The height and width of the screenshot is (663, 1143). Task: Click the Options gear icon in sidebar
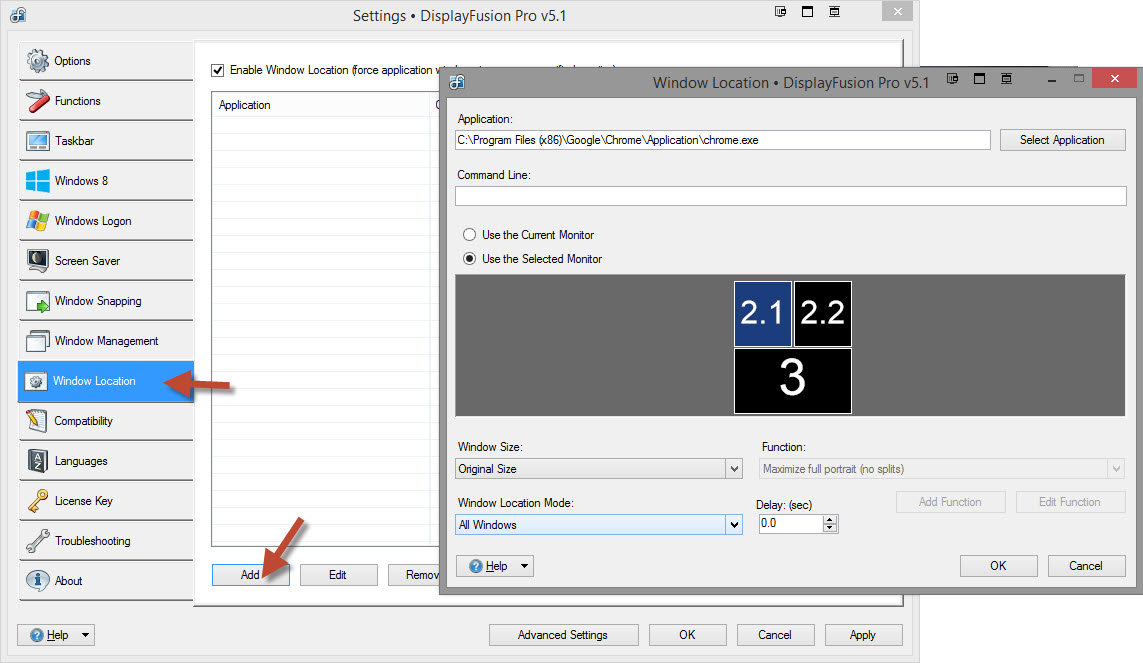pos(38,61)
